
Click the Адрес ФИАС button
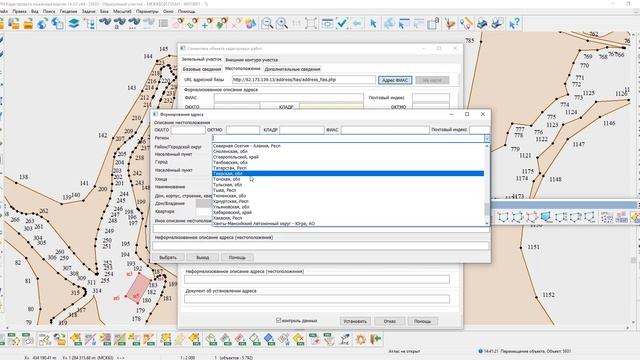pyautogui.click(x=395, y=80)
